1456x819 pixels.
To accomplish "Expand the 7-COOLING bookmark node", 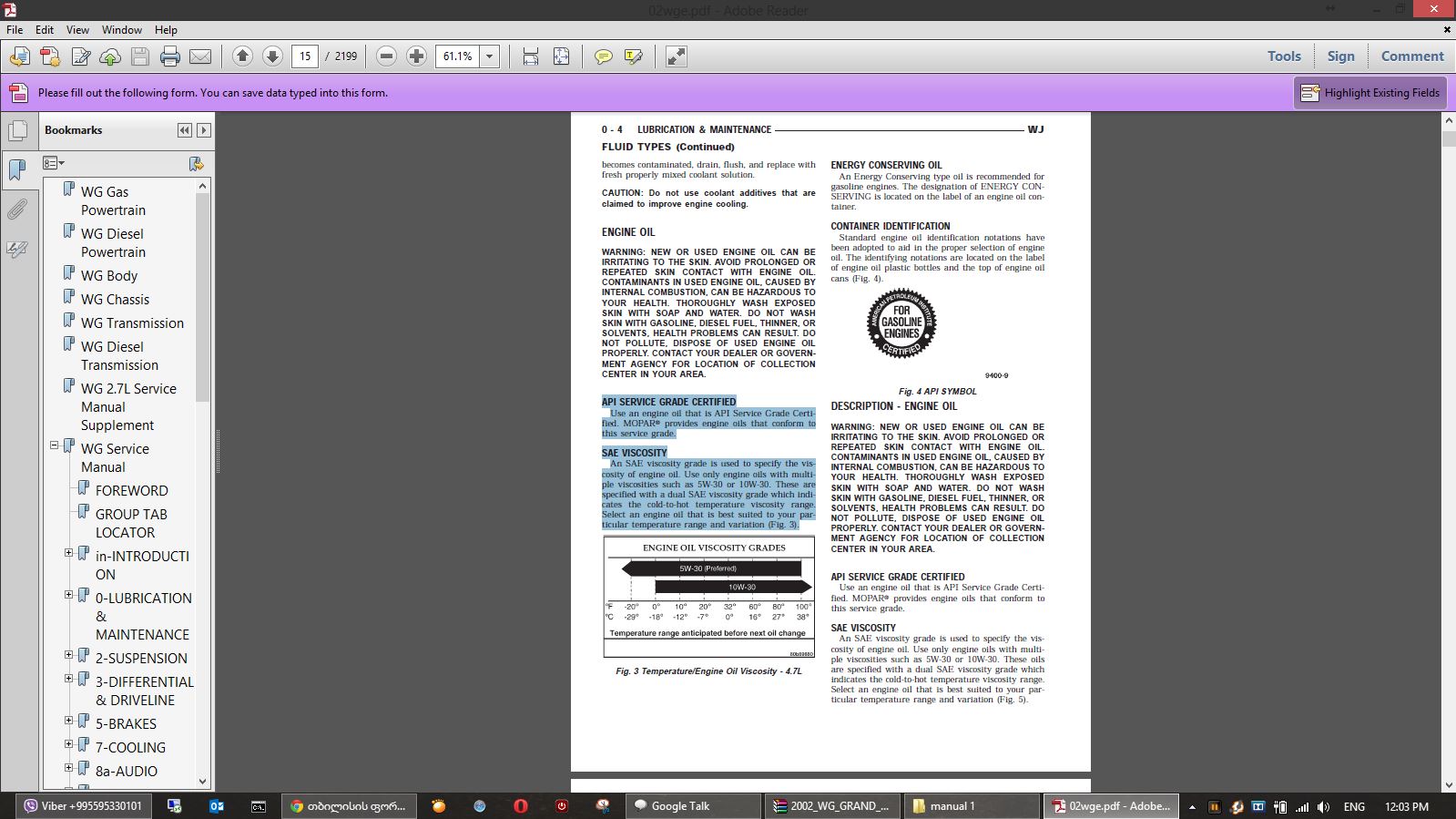I will pyautogui.click(x=69, y=744).
